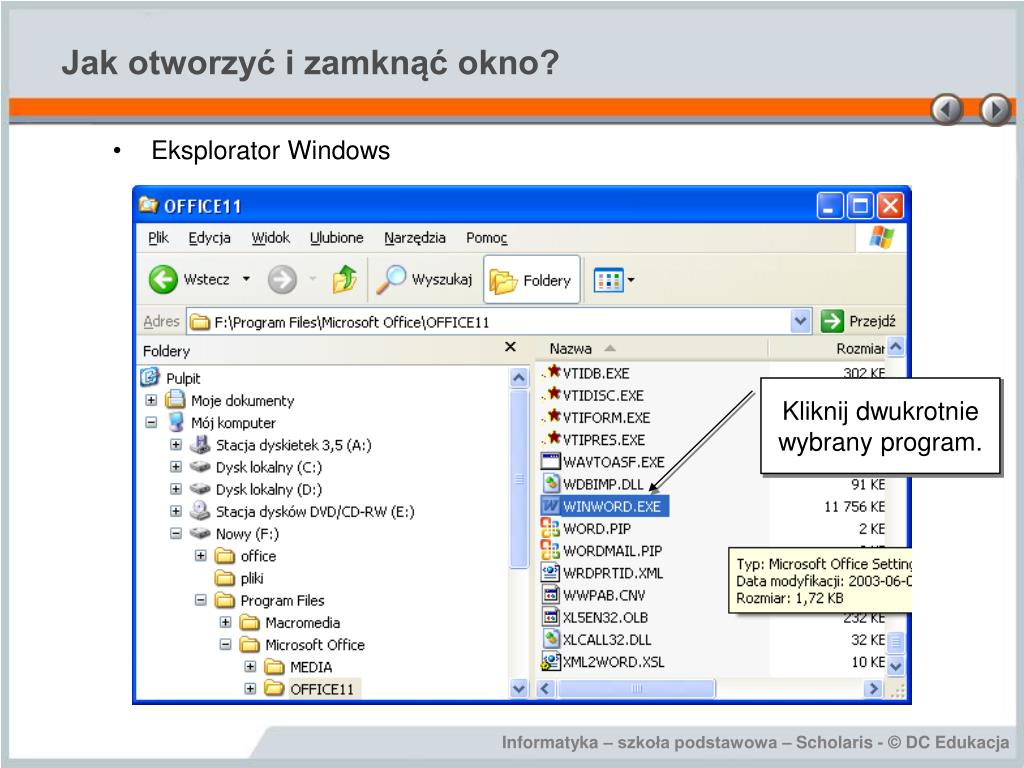Select the WDBIMP.DLL file icon

[x=552, y=483]
